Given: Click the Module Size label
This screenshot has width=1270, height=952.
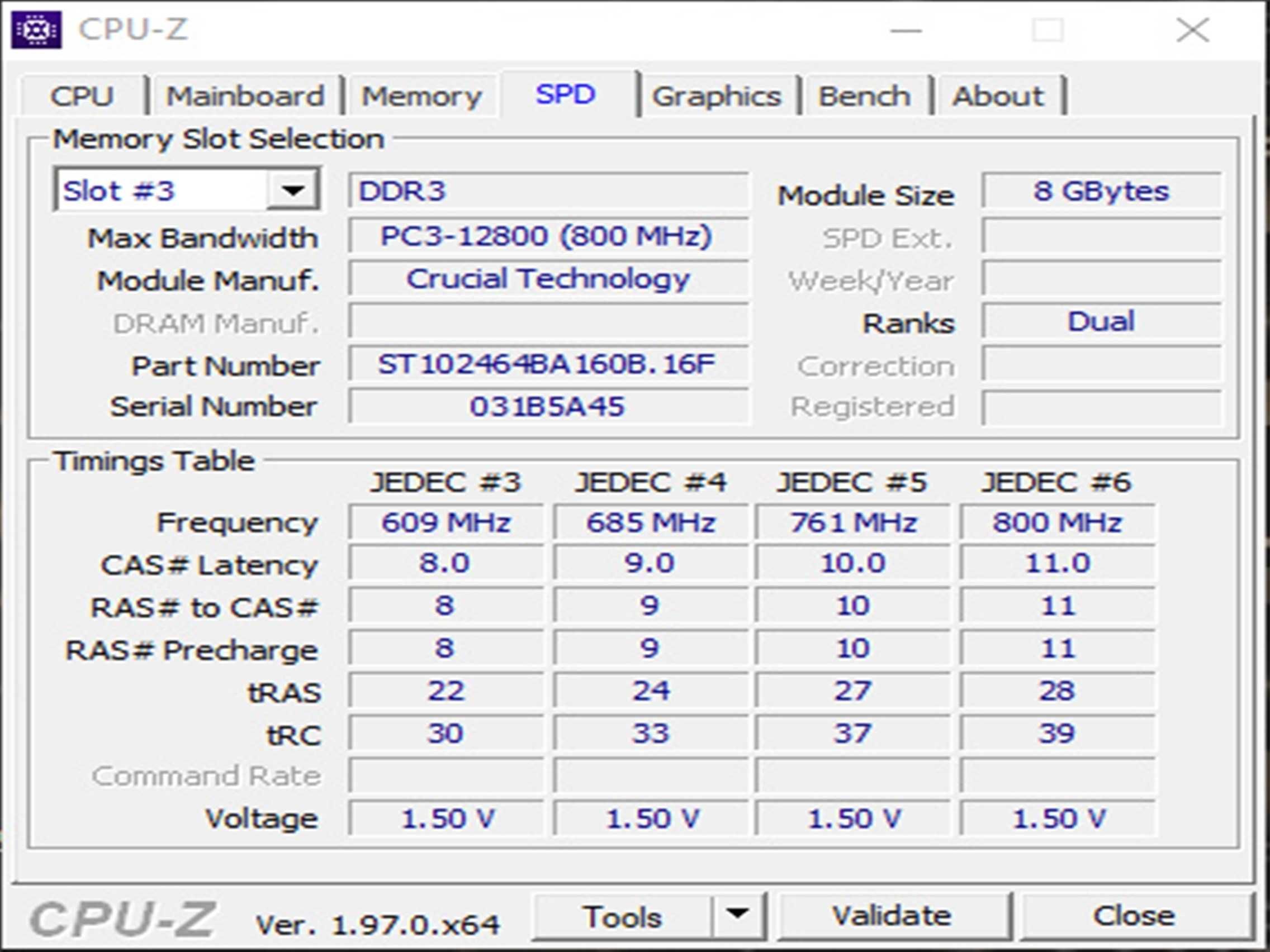Looking at the screenshot, I should pos(866,196).
